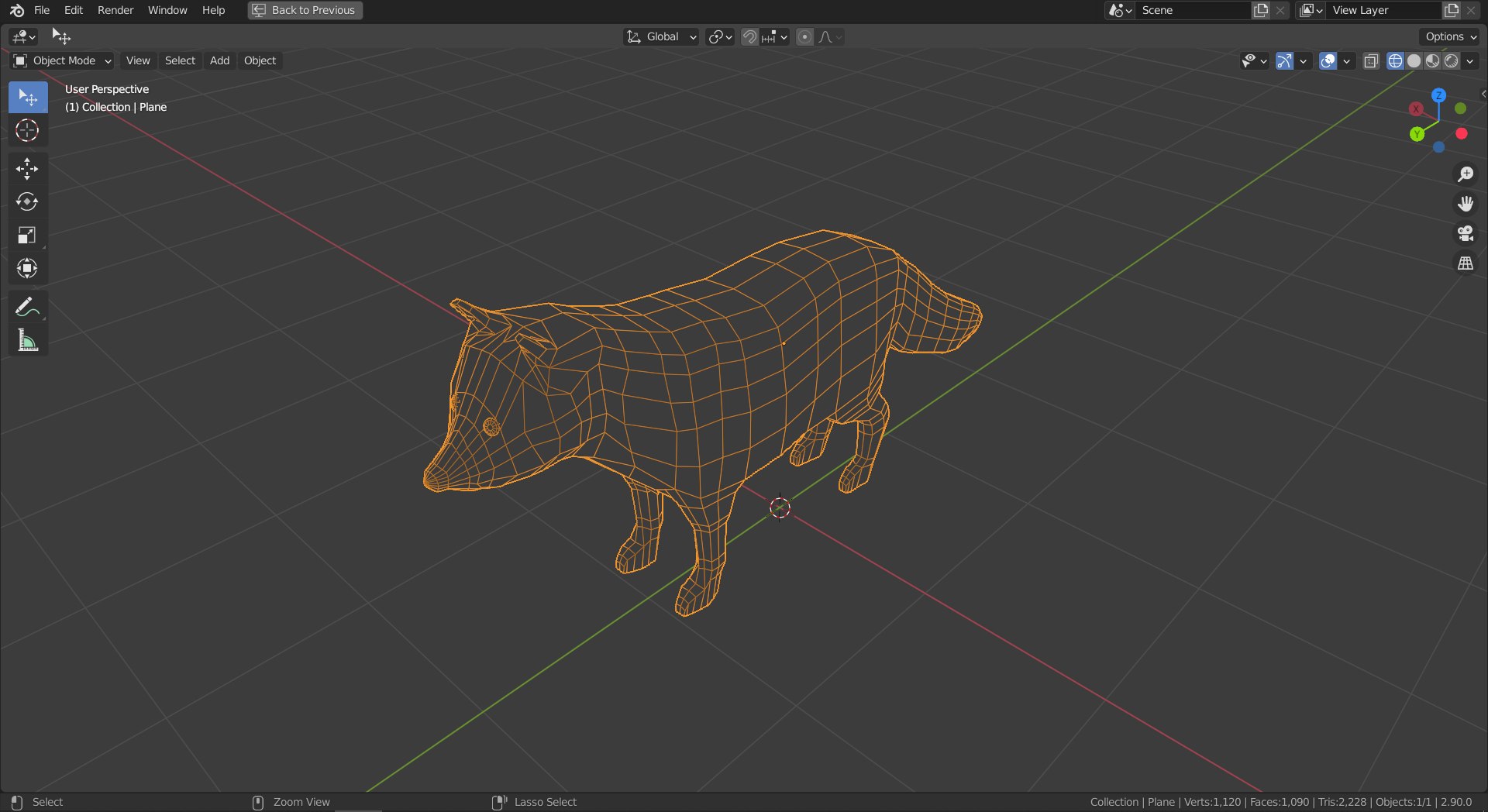1488x812 pixels.
Task: Select the Move tool
Action: [28, 169]
